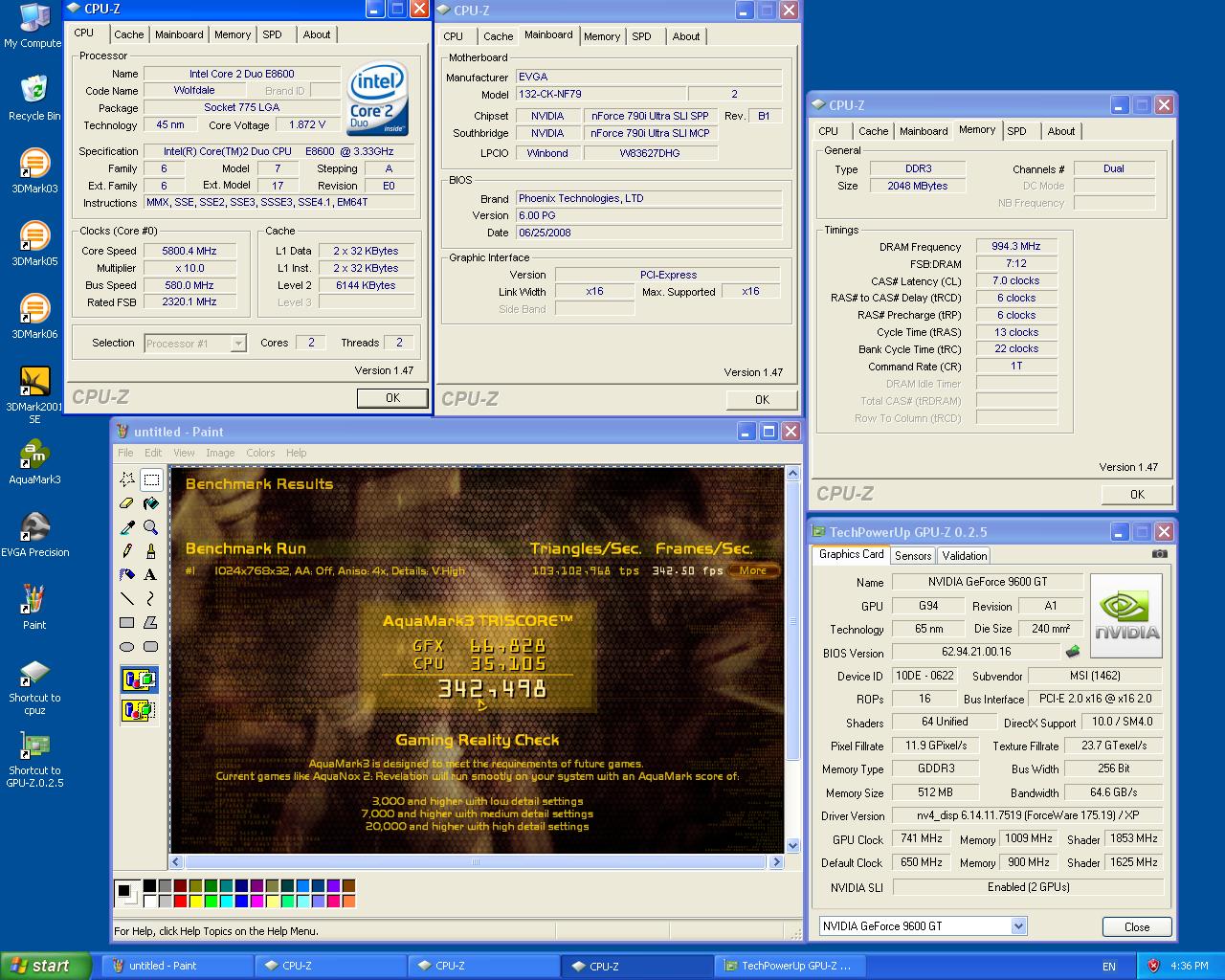Open the TechPowerUp GPU-Z taskbar button
The image size is (1225, 980).
coord(791,966)
